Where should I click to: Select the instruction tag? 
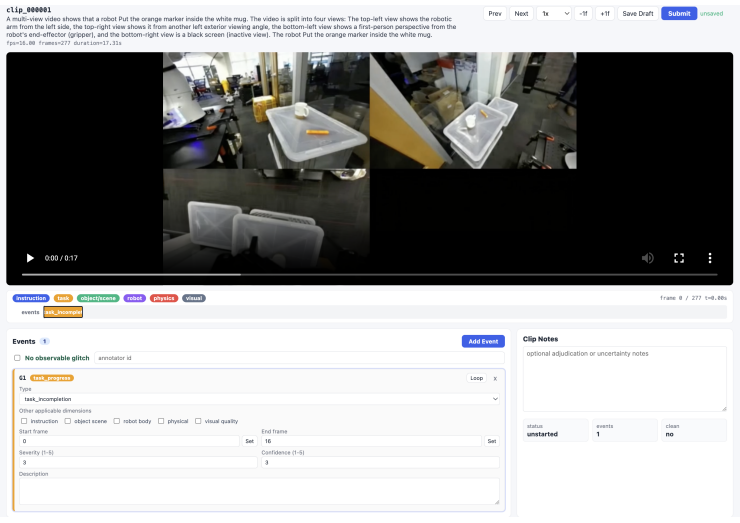pos(31,298)
